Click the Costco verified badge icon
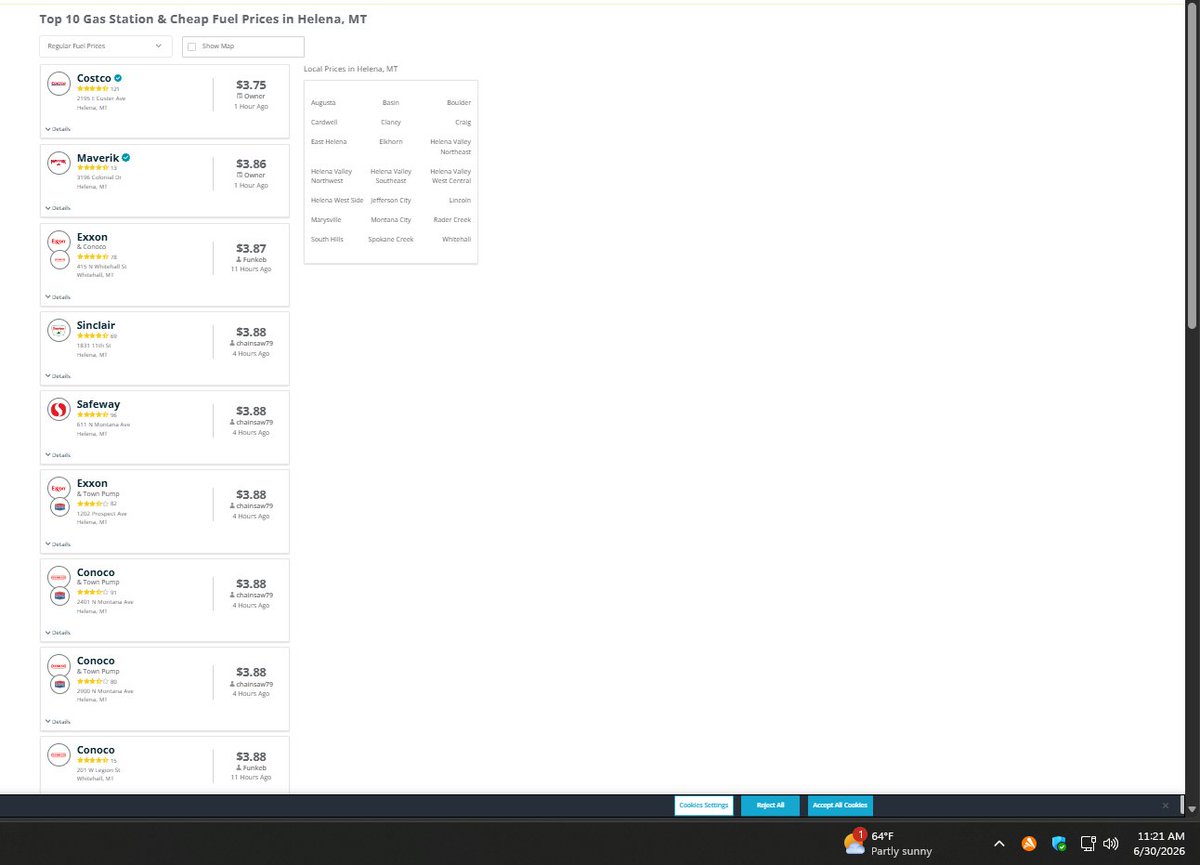1200x865 pixels. click(x=118, y=78)
